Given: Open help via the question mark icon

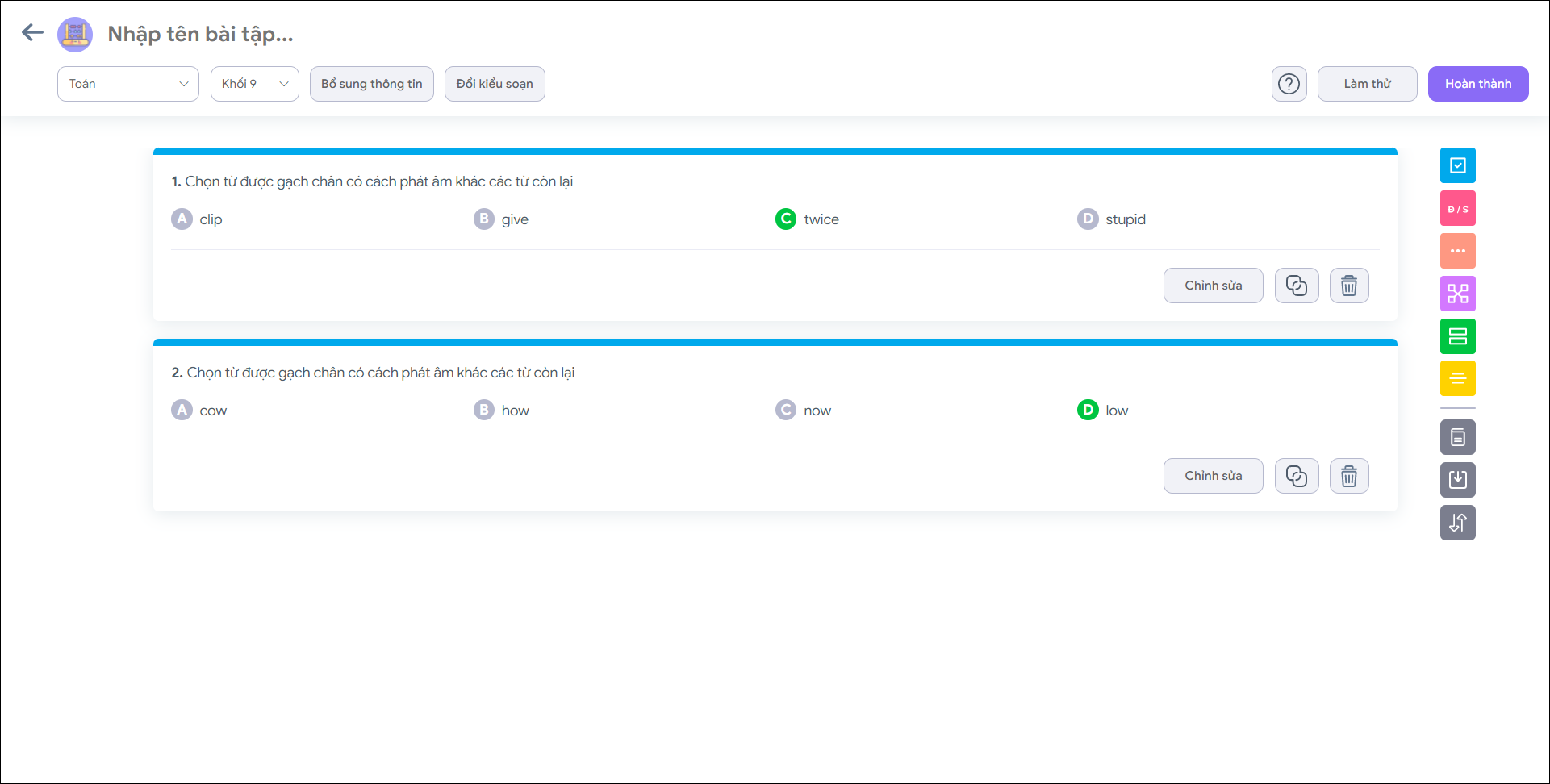Looking at the screenshot, I should (1289, 84).
